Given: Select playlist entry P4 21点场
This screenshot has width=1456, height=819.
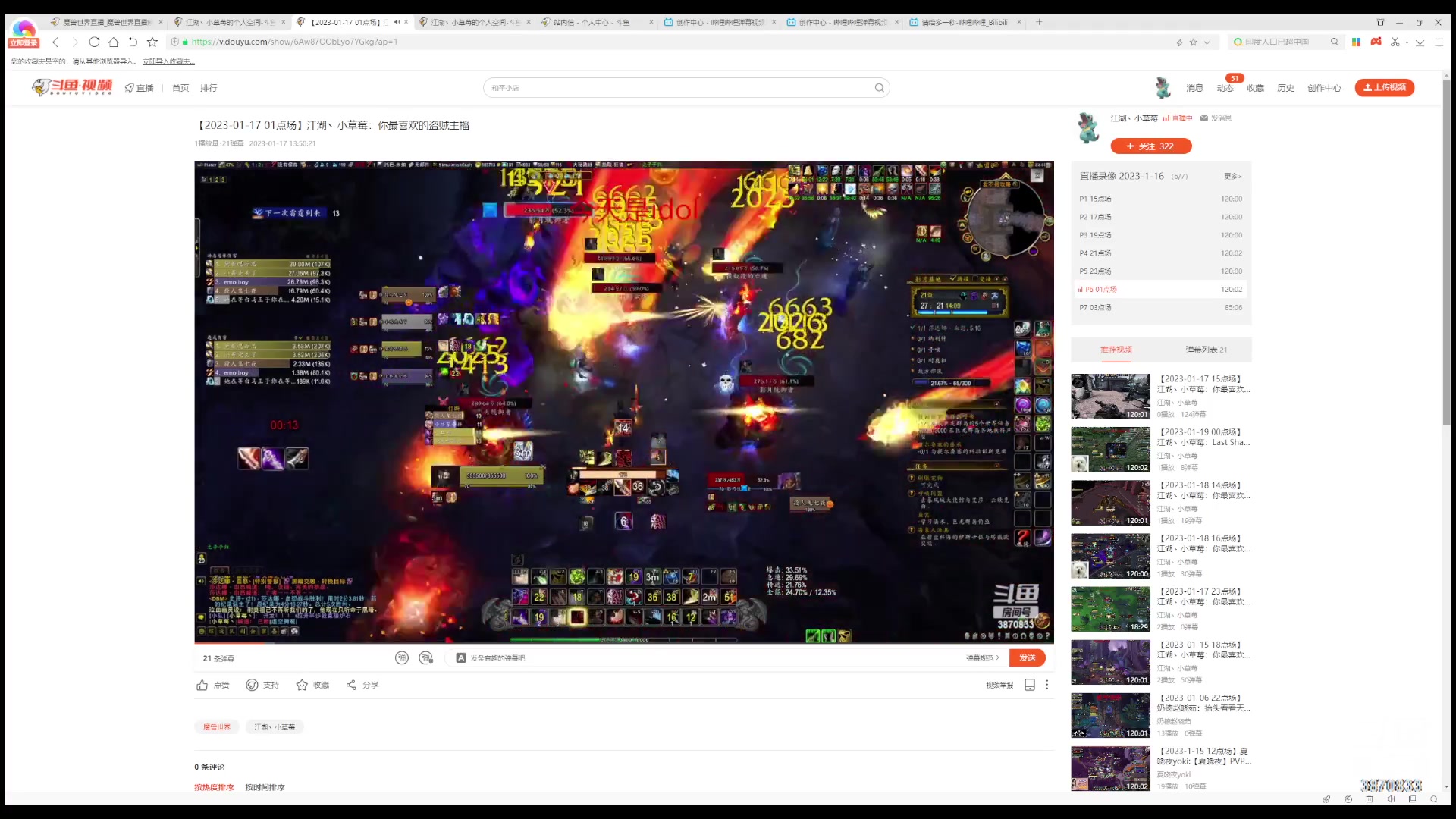Looking at the screenshot, I should point(1161,253).
